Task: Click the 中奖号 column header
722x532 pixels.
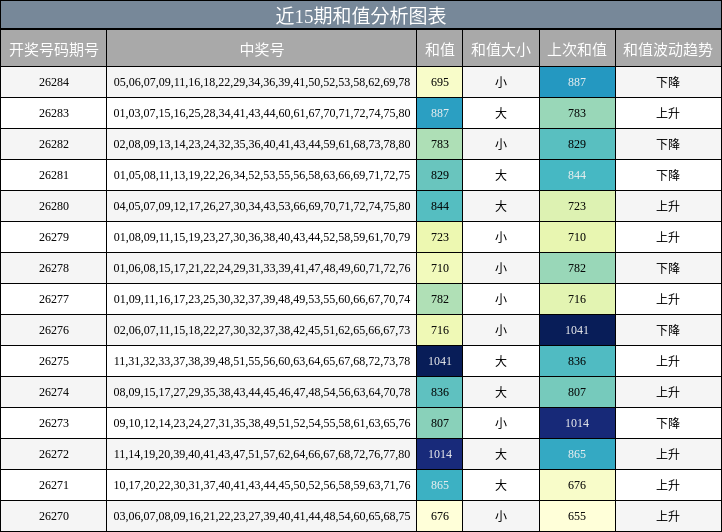Action: coord(262,49)
